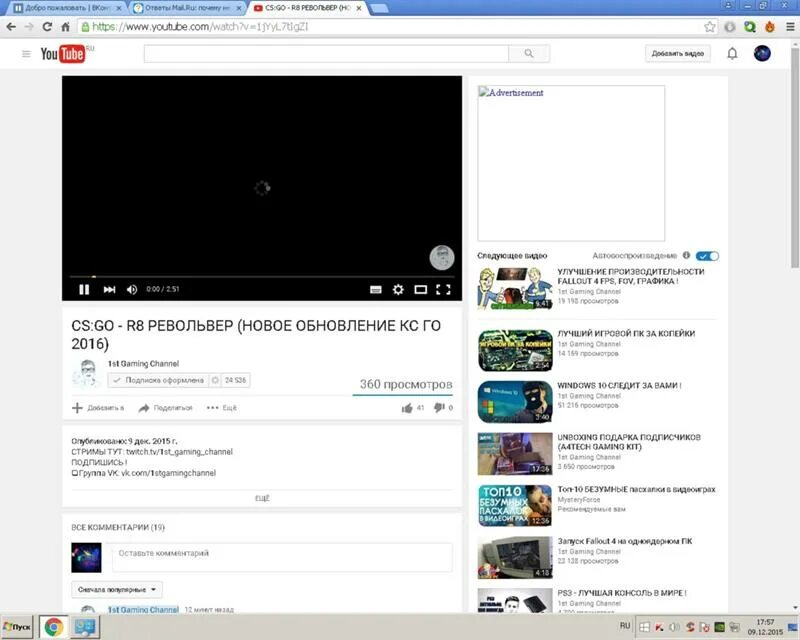This screenshot has height=640, width=800.
Task: Click 'Поделиться' share button
Action: pos(165,408)
